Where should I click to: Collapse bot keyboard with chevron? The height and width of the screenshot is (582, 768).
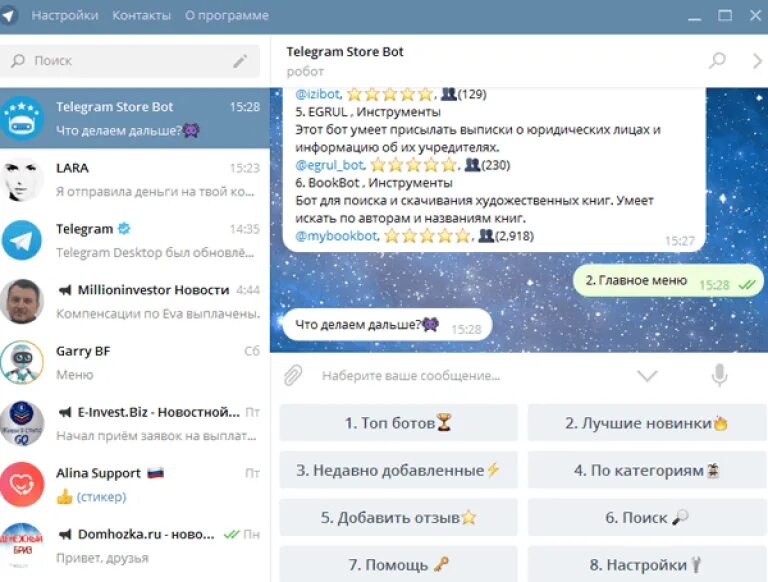pyautogui.click(x=647, y=376)
